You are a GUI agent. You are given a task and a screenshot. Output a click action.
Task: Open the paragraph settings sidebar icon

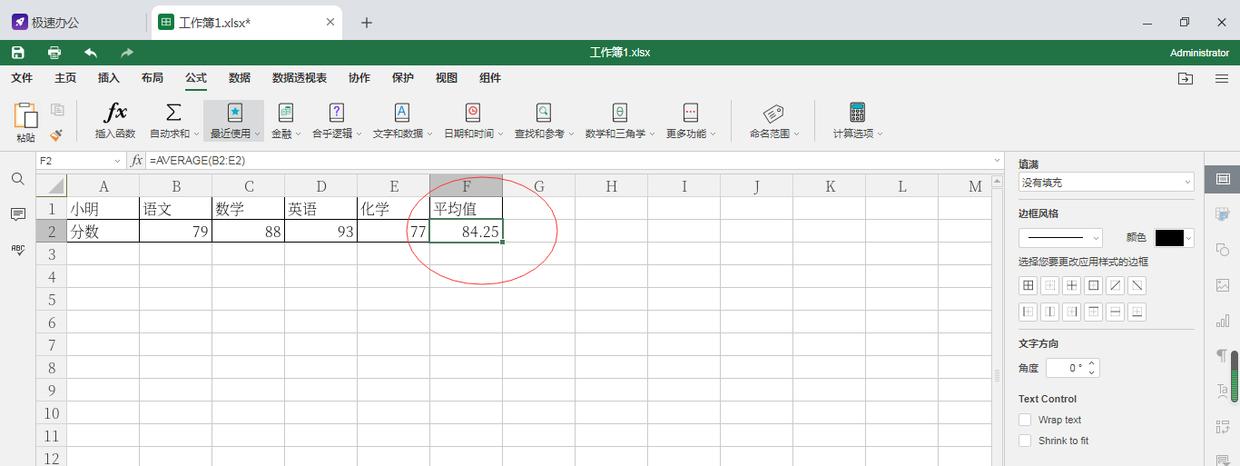point(1222,356)
